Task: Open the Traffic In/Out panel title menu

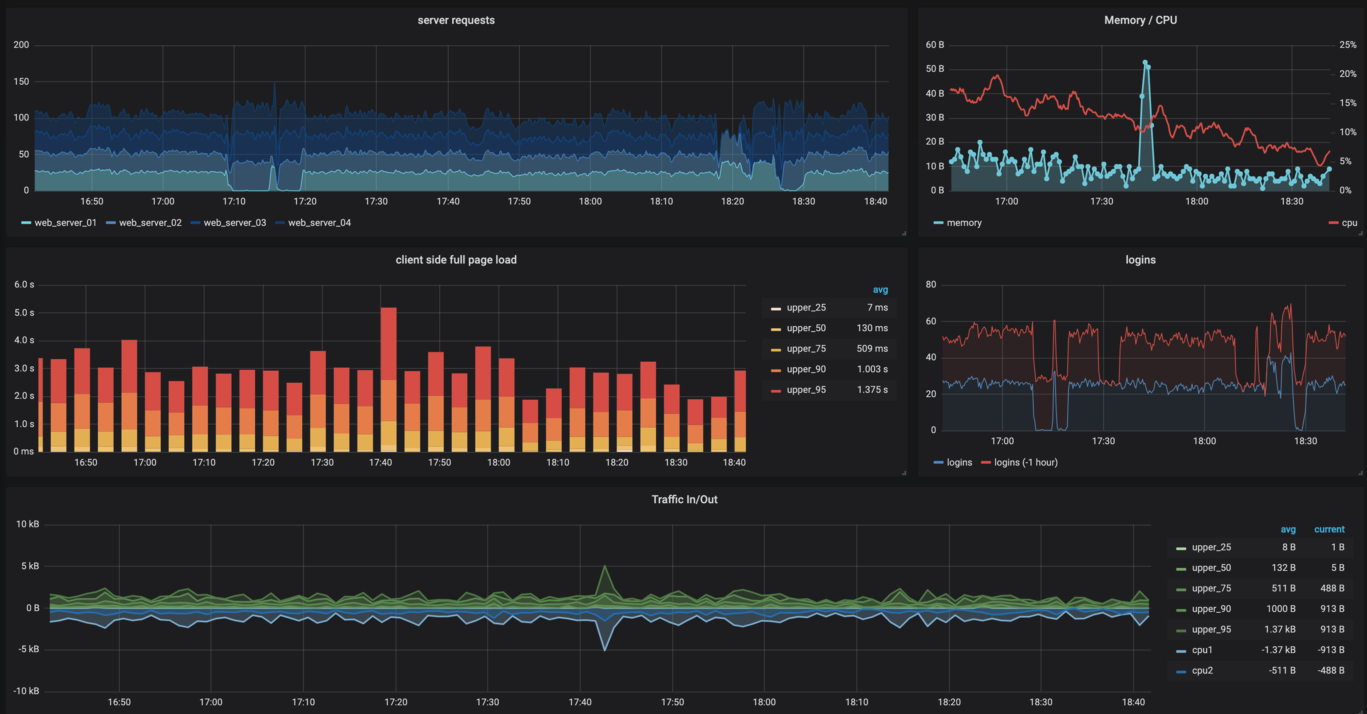Action: [684, 499]
